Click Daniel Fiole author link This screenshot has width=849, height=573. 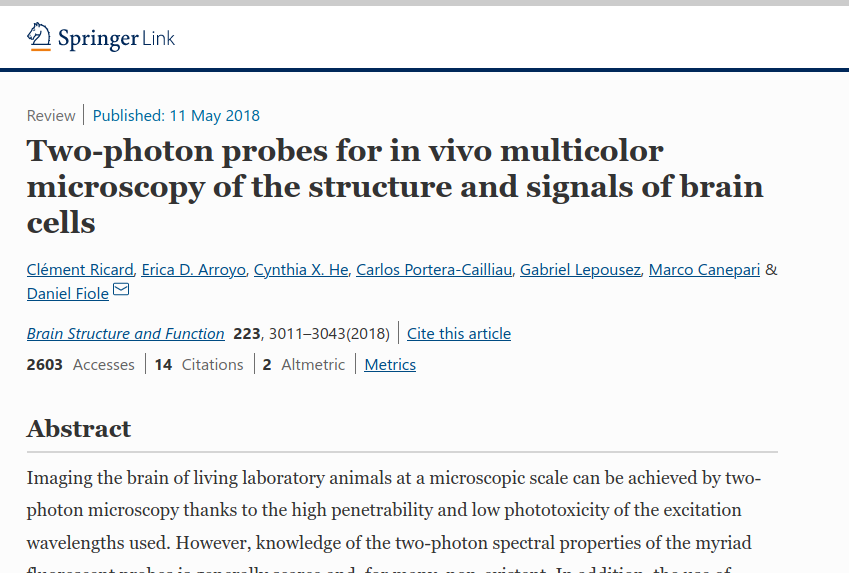tap(68, 294)
